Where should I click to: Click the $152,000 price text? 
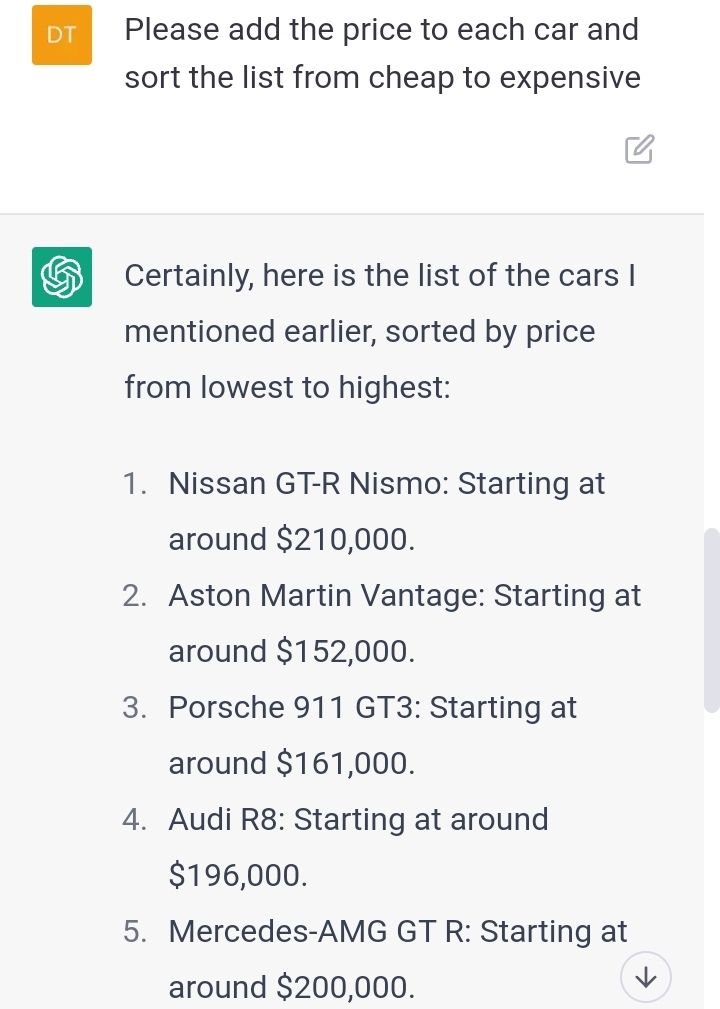pyautogui.click(x=344, y=652)
